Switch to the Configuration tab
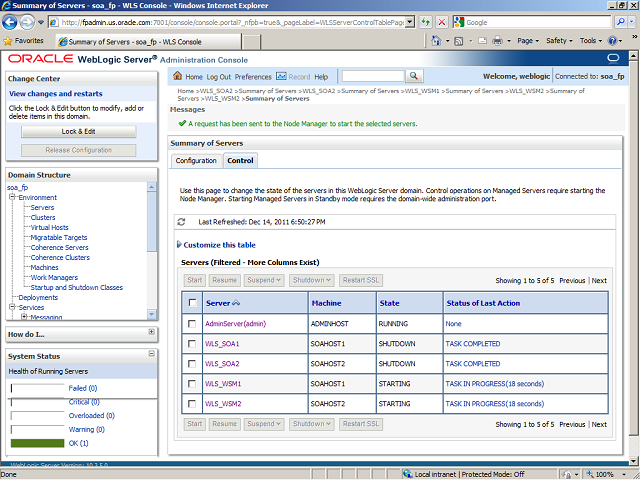 [x=196, y=160]
